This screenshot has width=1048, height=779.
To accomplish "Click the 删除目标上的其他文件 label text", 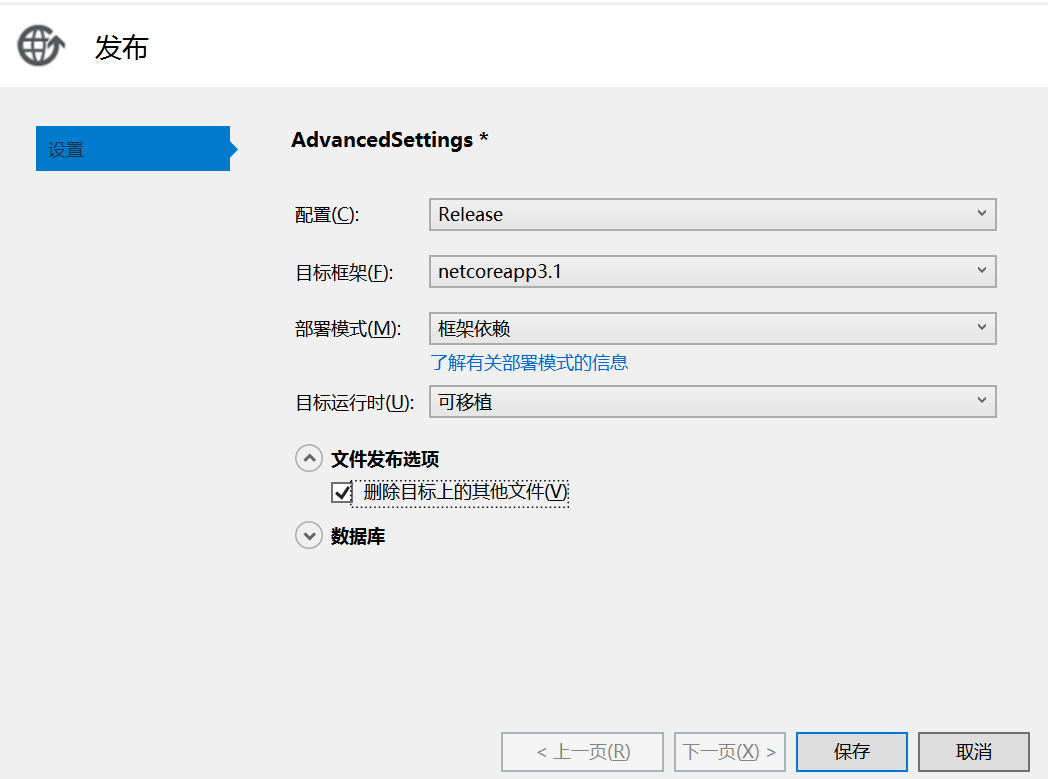I will (466, 492).
